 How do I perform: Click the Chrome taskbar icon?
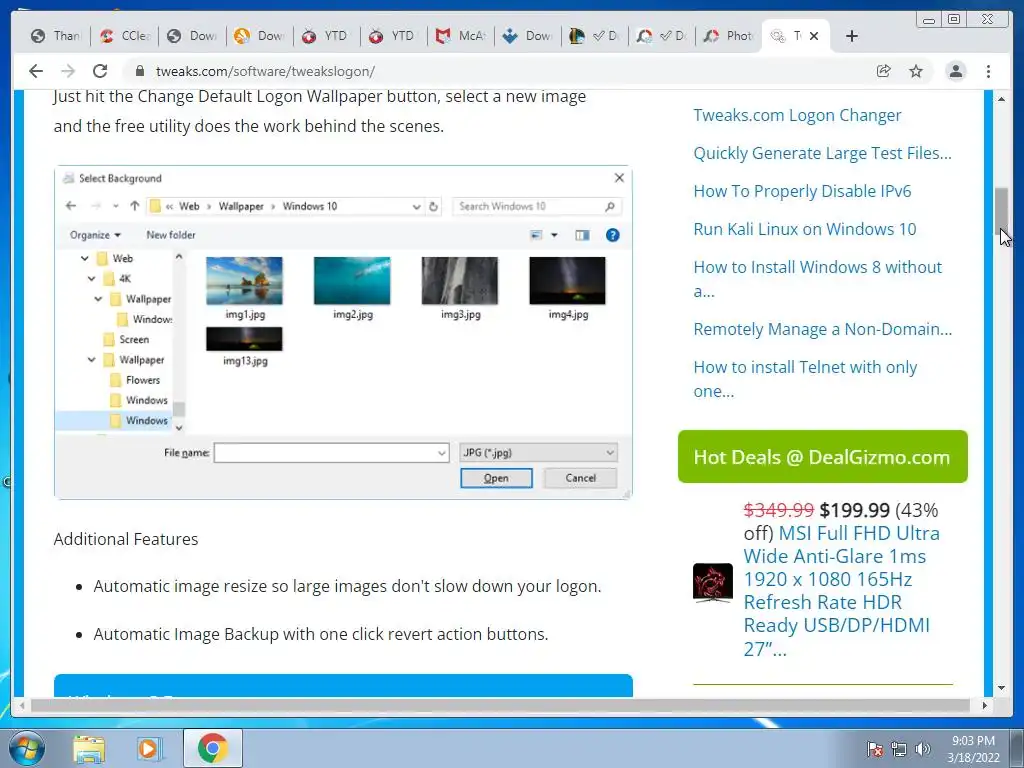point(212,748)
